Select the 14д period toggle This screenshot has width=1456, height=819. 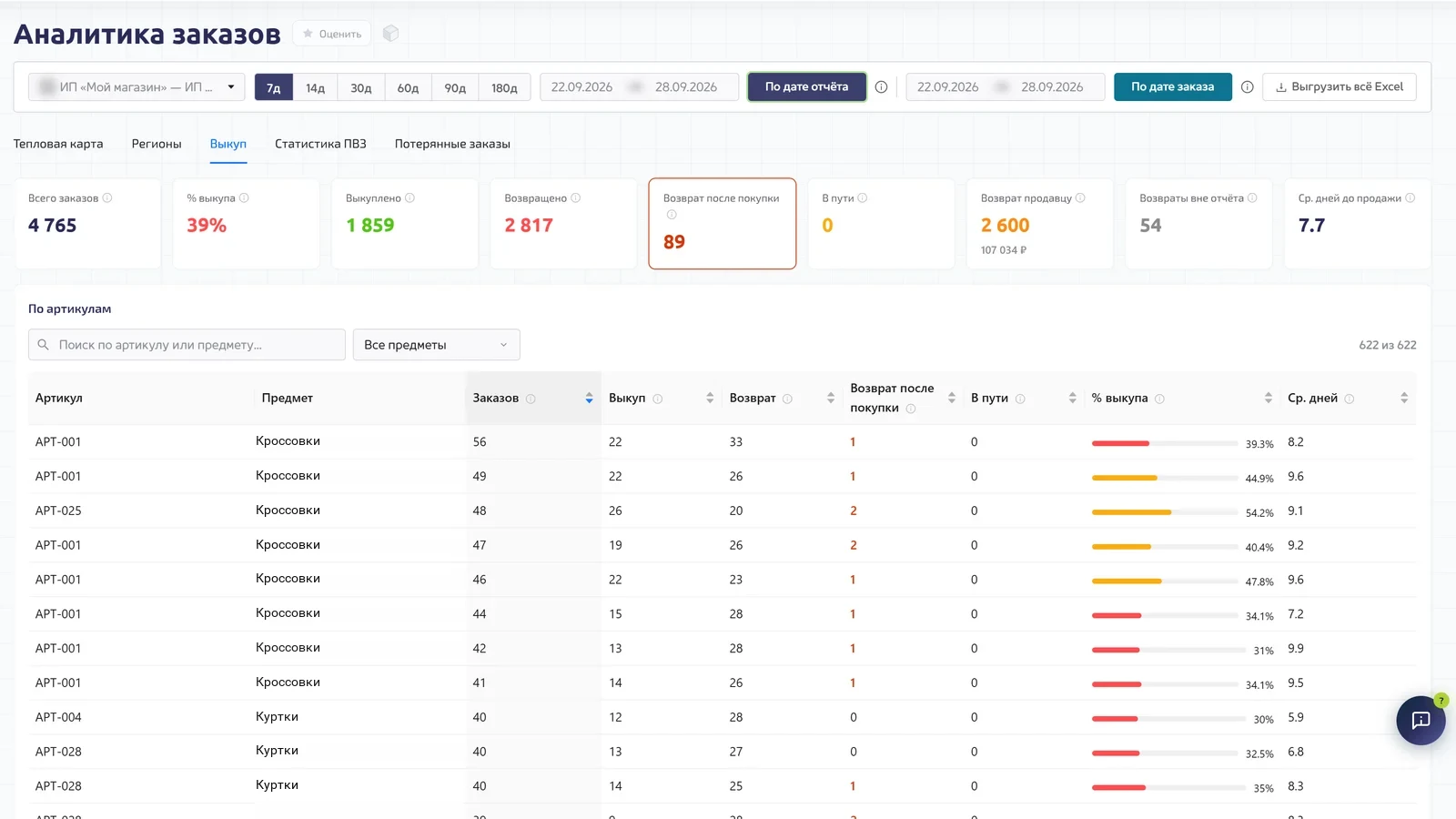coord(315,87)
